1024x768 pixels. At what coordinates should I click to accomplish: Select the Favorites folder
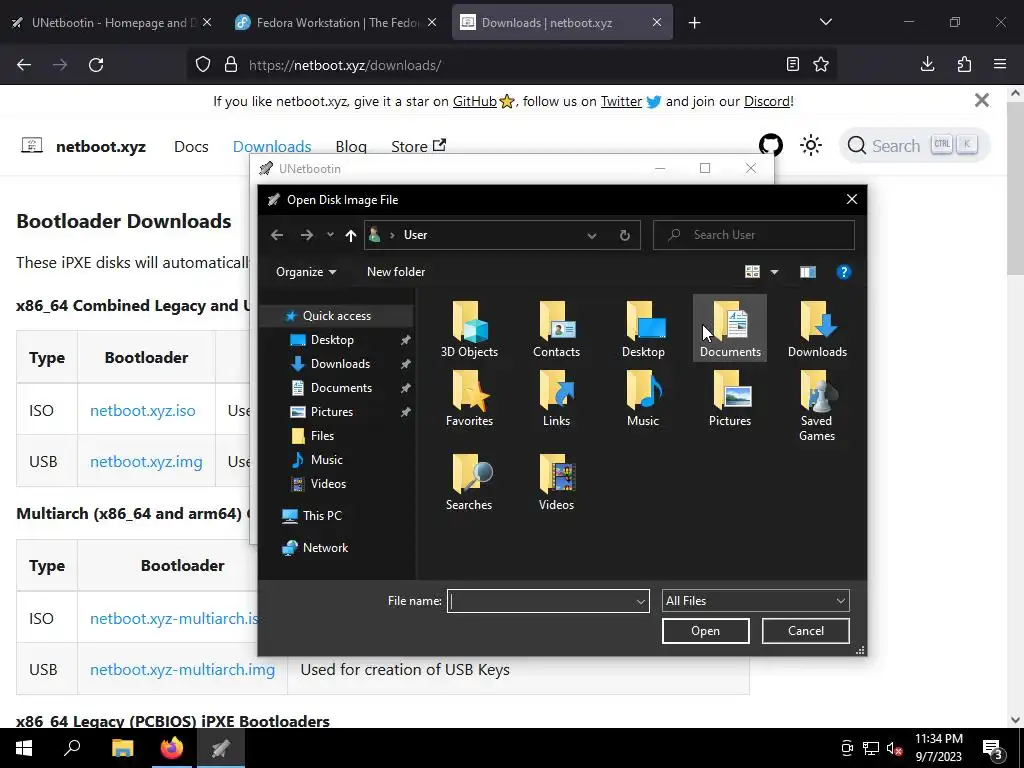click(469, 398)
